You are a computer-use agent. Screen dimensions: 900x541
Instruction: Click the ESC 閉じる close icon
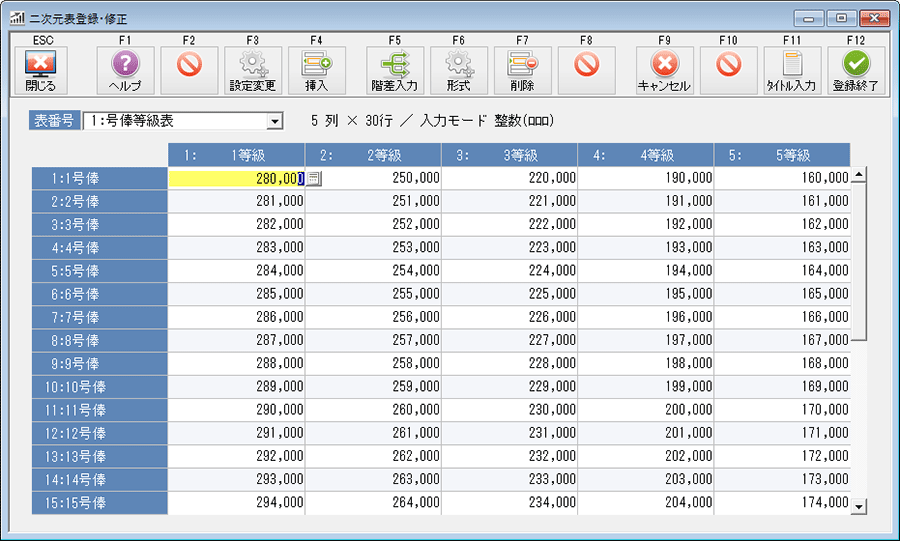point(41,71)
